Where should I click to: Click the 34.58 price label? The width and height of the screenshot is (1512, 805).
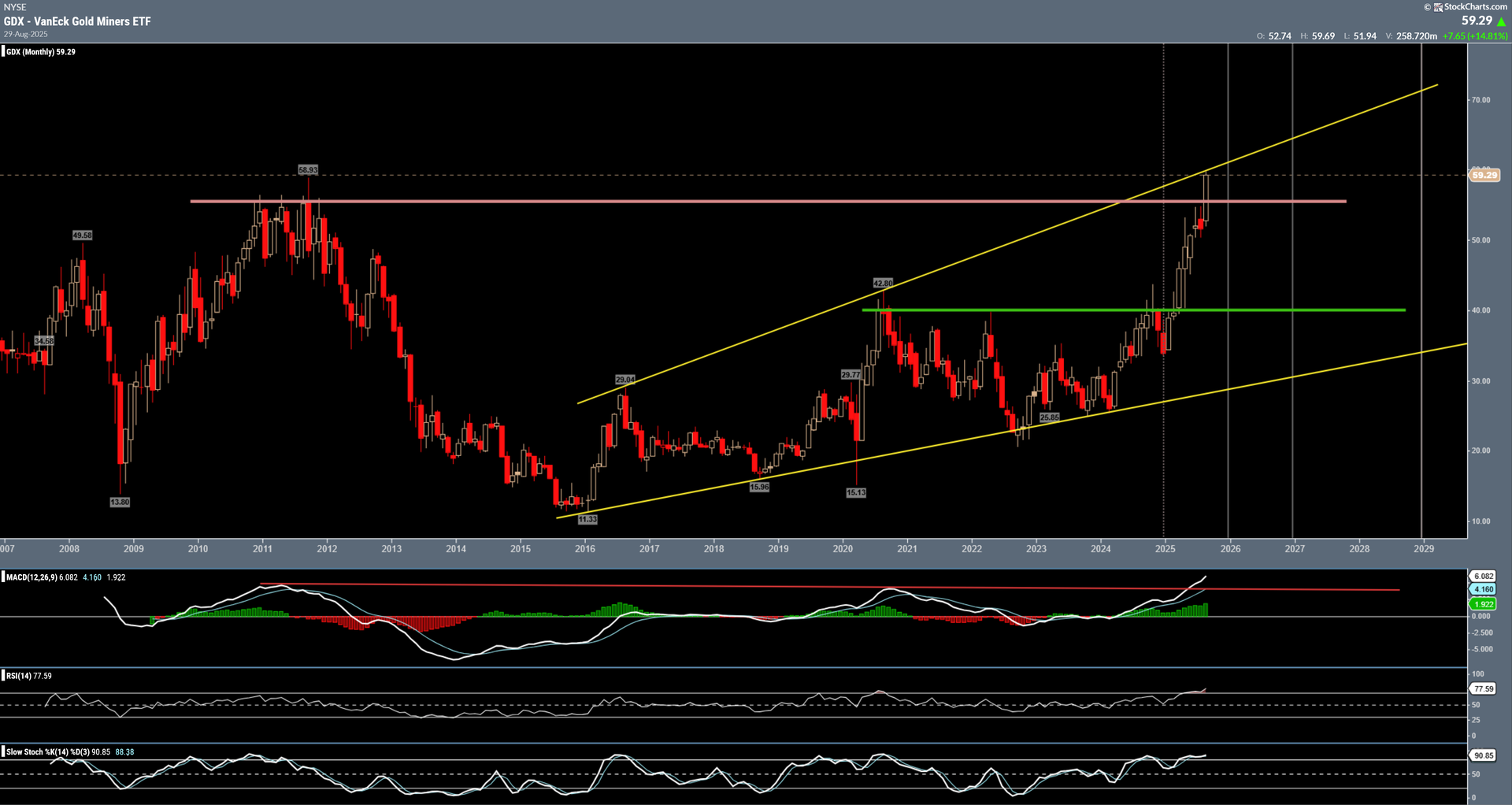[44, 341]
